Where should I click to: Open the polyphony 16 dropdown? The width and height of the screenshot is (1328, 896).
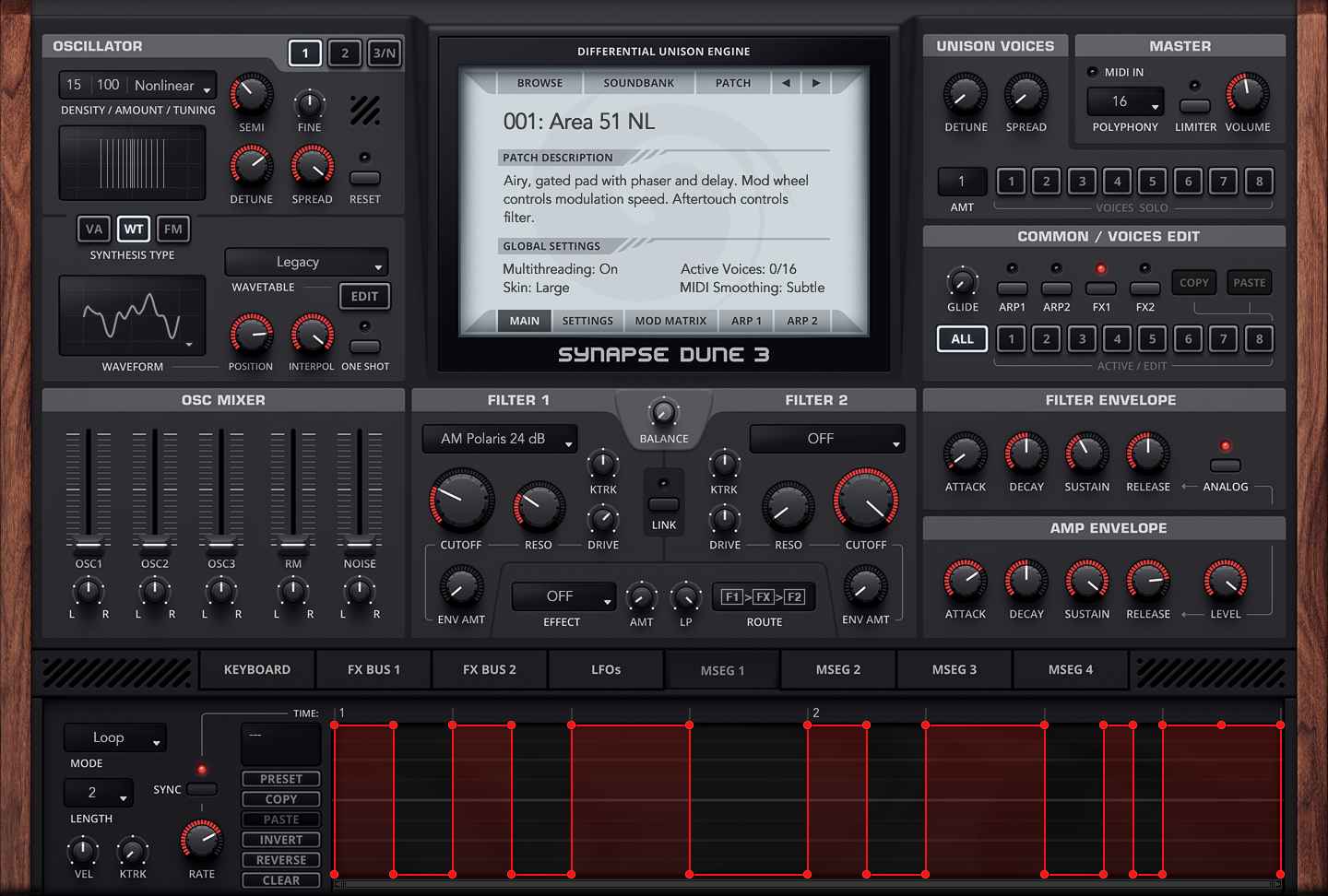coord(1125,101)
